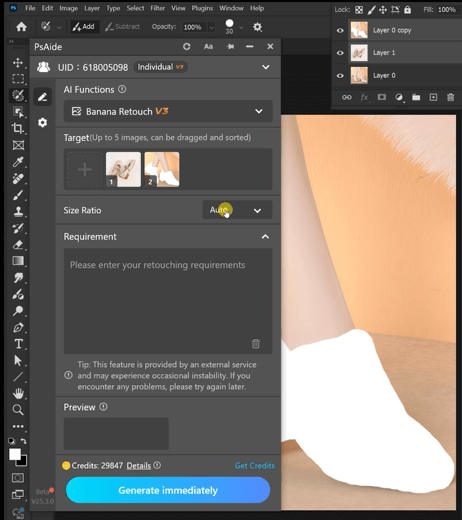Viewport: 462px width, 520px height.
Task: Create a new layer in Layers panel
Action: pos(433,97)
